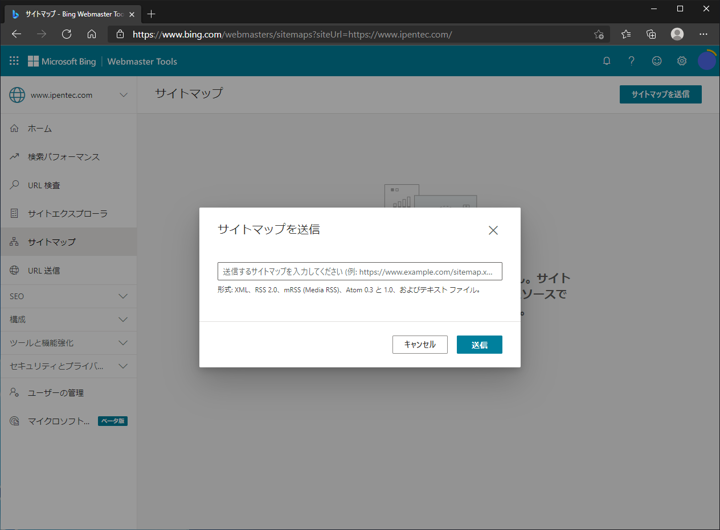The width and height of the screenshot is (720, 530).
Task: Click the trend arrow icon for 検索パフォーマンス
Action: tap(15, 157)
